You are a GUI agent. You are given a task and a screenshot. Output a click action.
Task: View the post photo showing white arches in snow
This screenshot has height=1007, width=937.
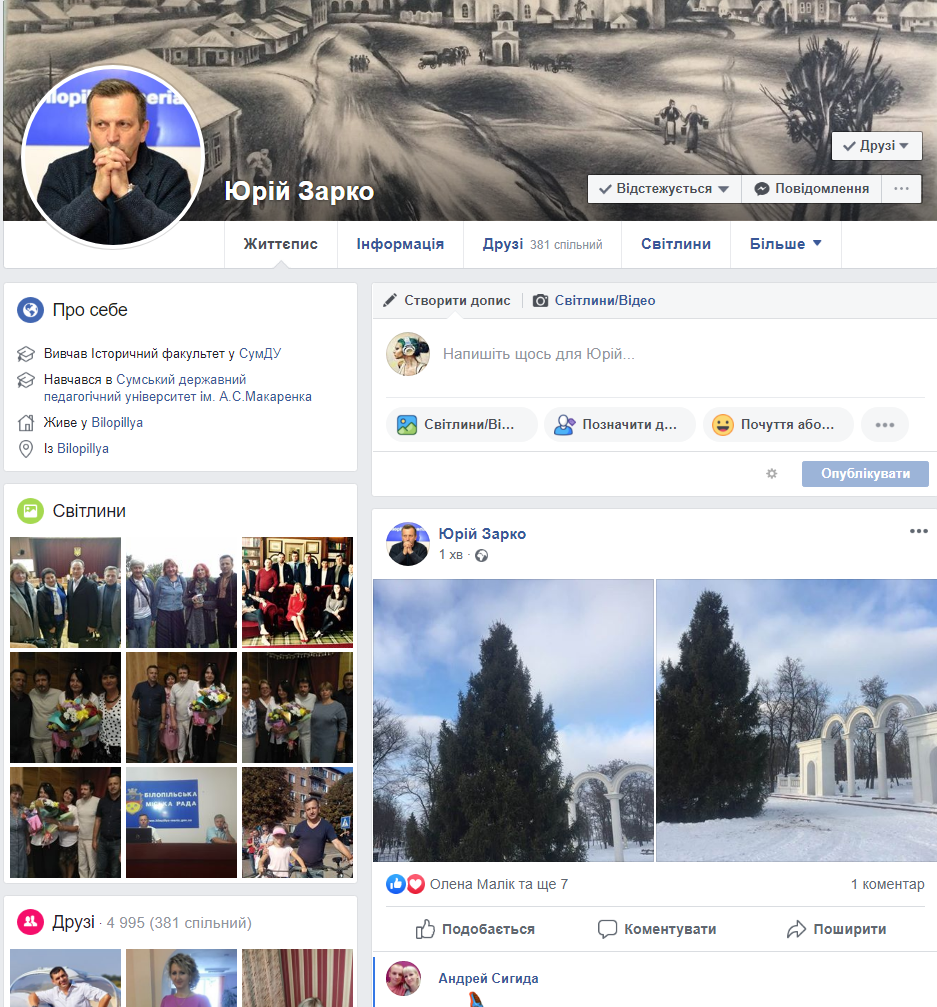[796, 721]
